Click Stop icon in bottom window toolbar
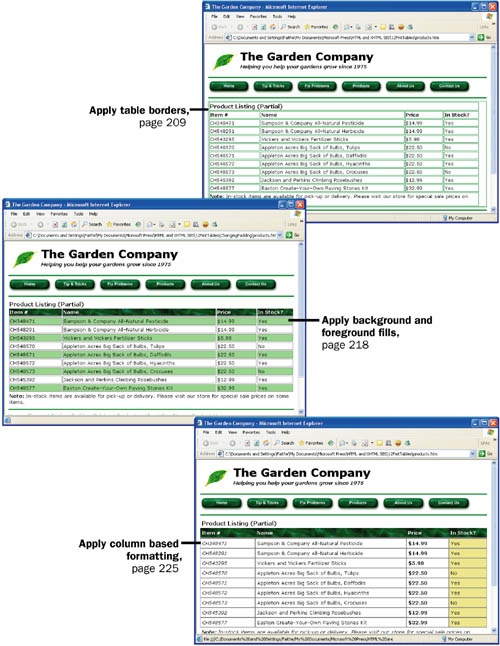The height and width of the screenshot is (646, 500). [247, 443]
